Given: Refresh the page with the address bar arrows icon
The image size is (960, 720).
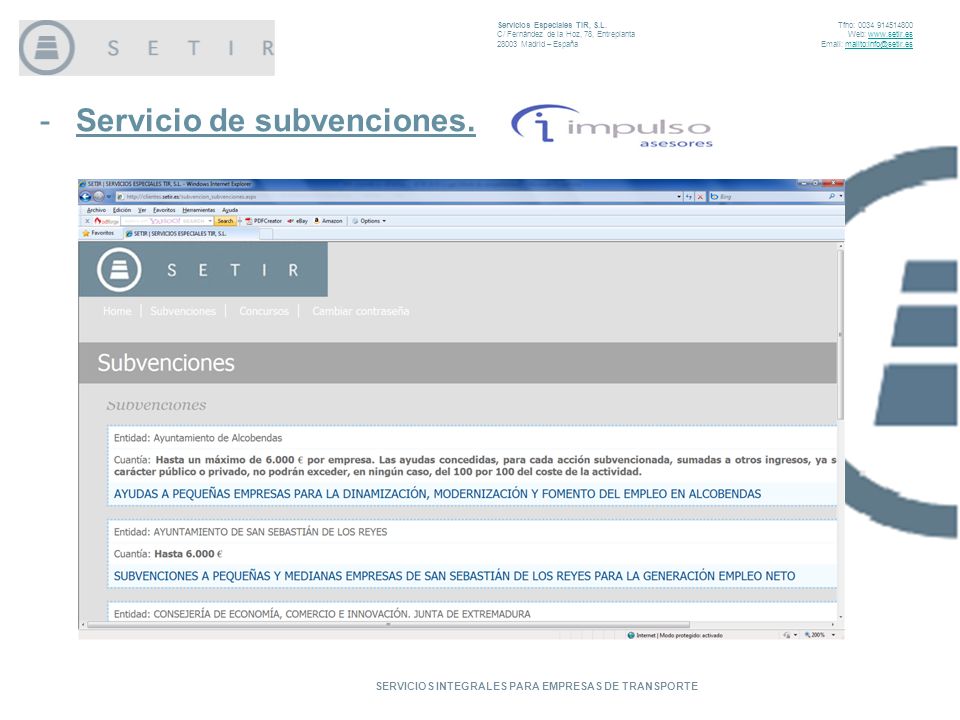Looking at the screenshot, I should [x=689, y=197].
